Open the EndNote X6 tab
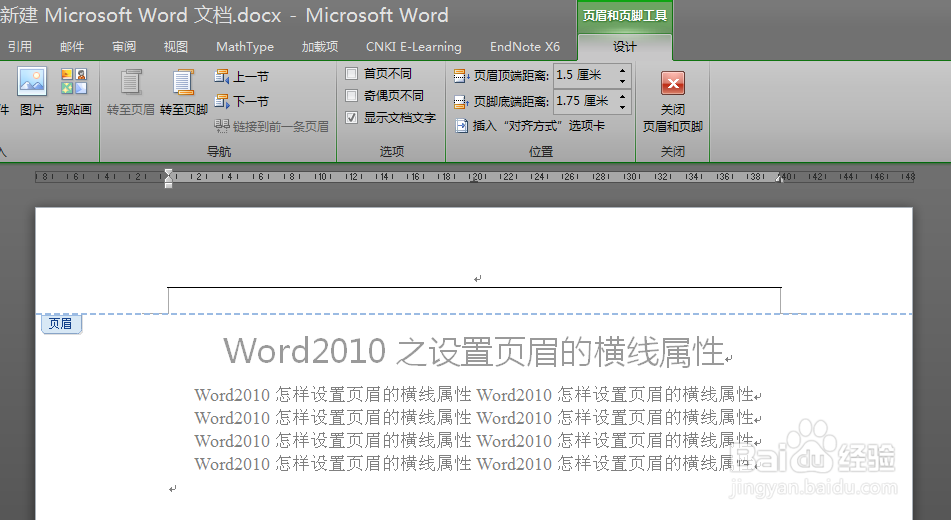Screen dimensions: 951x520 click(525, 47)
